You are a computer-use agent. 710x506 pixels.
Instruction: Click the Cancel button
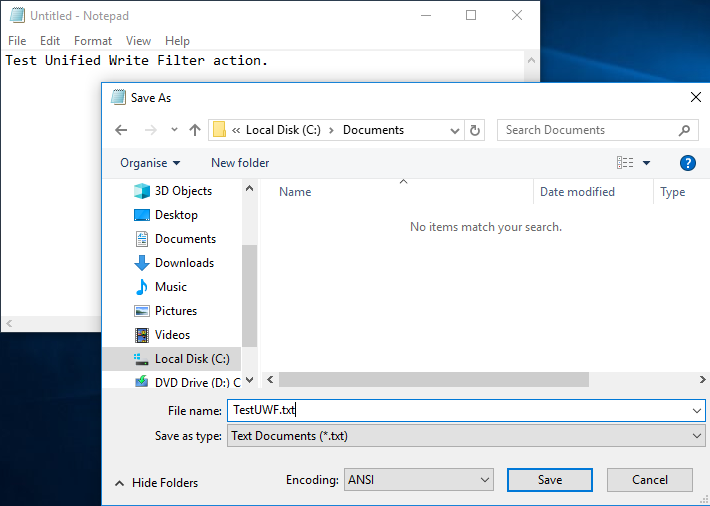(650, 480)
